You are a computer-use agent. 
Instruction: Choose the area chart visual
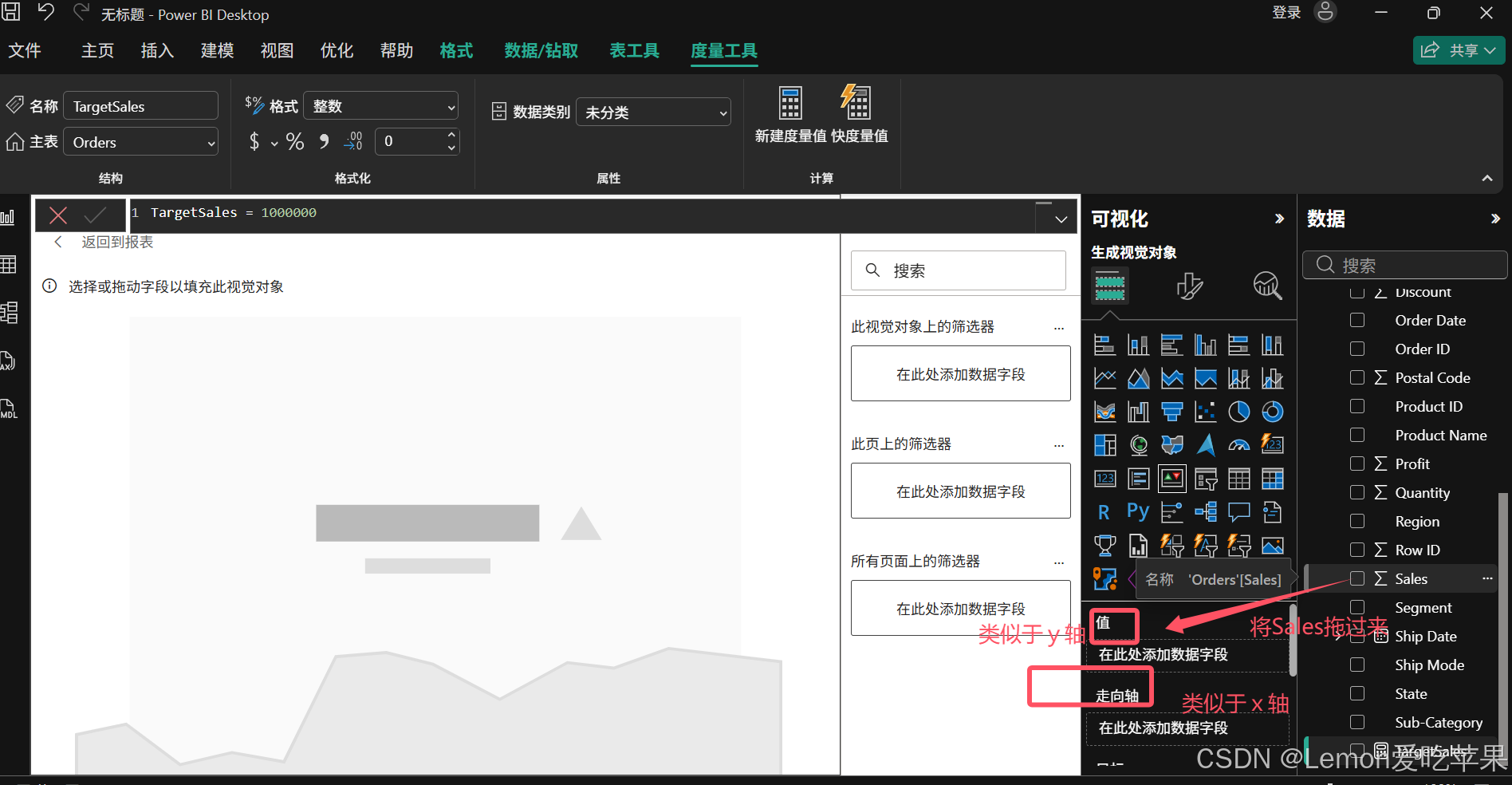coord(1138,378)
